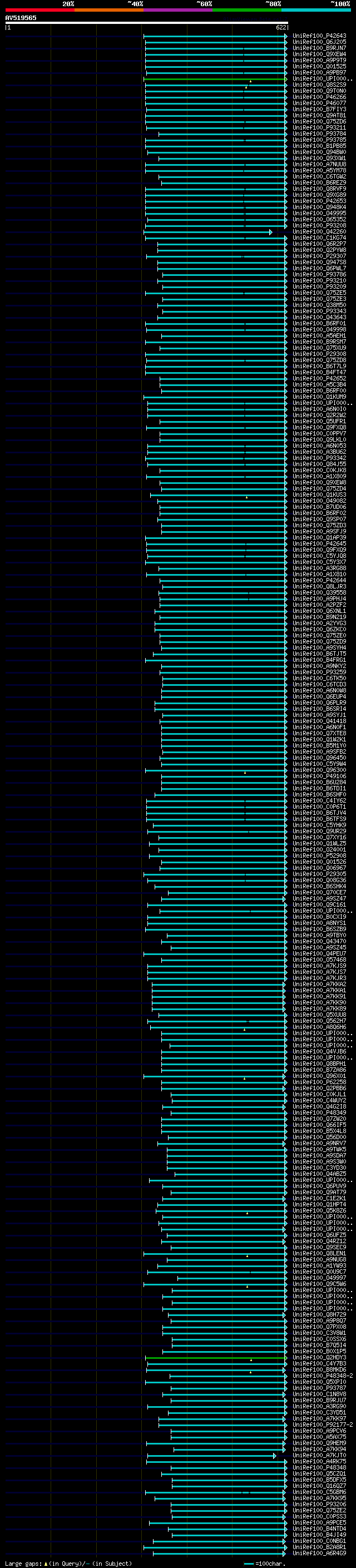The image size is (356, 1568).
Task: Click the query end position 622
Action: 280,27
